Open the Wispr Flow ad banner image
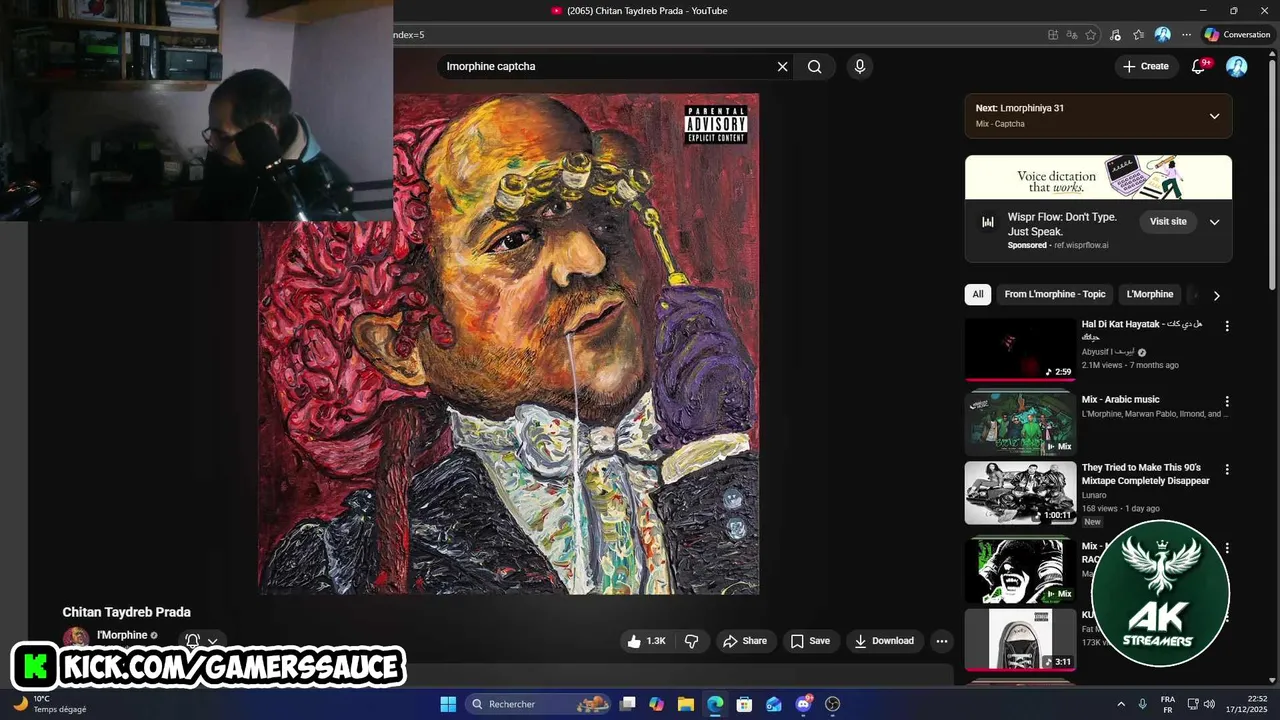This screenshot has width=1280, height=720. 1098,178
